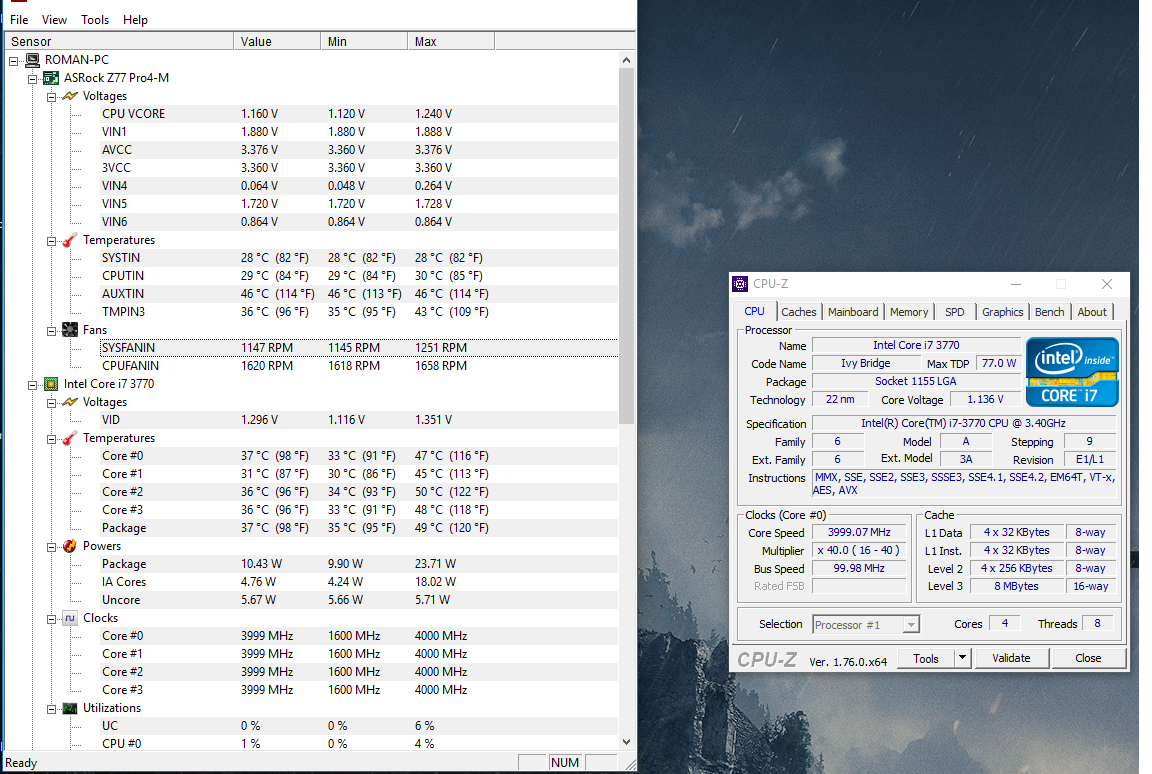Click the Voltages icon under Intel Core i7 3770
1152x774 pixels.
tap(70, 402)
